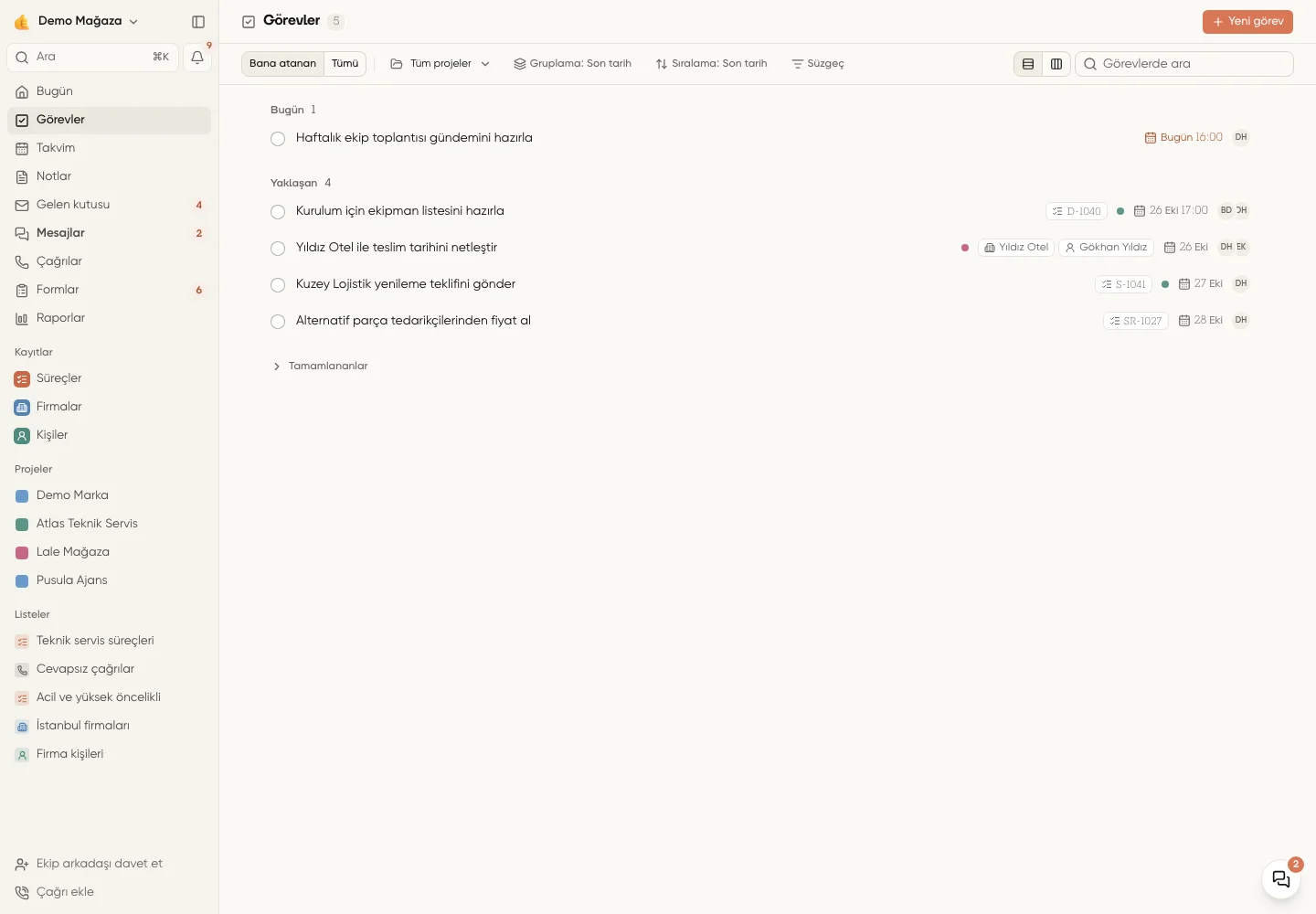Expand Tamamlananlar section
1316x914 pixels.
[x=320, y=367]
